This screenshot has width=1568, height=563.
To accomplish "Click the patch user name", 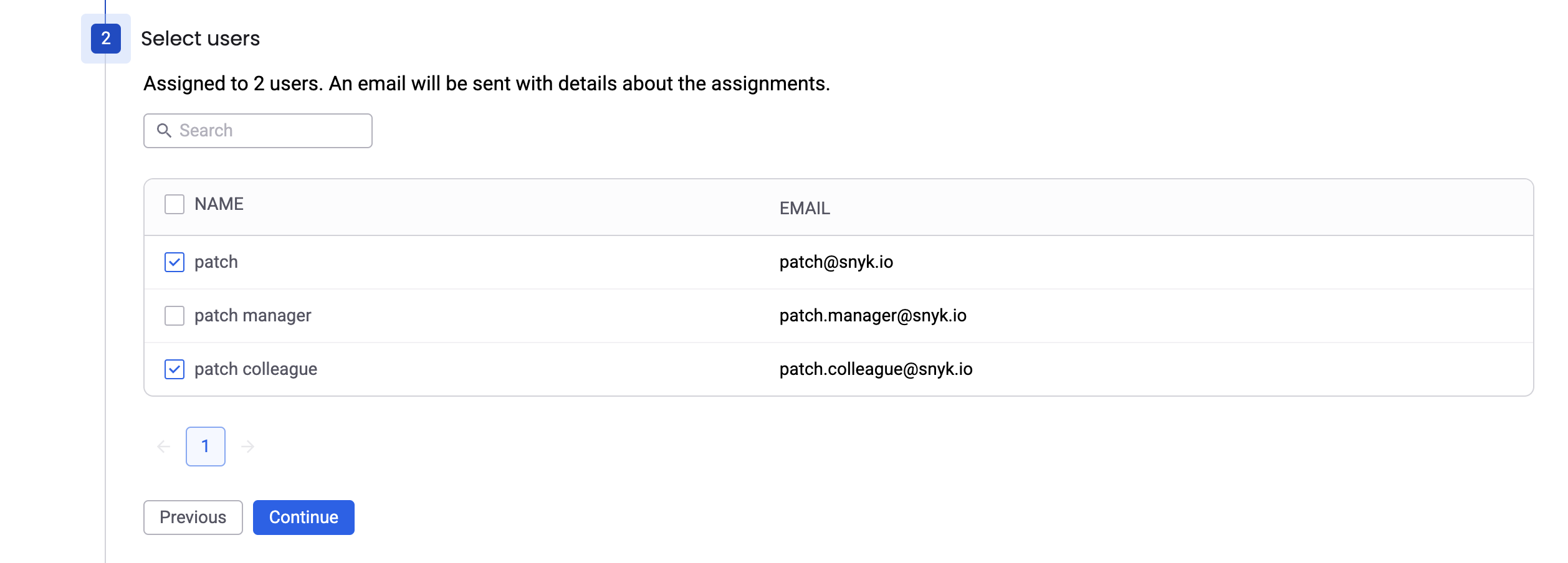I will 216,262.
